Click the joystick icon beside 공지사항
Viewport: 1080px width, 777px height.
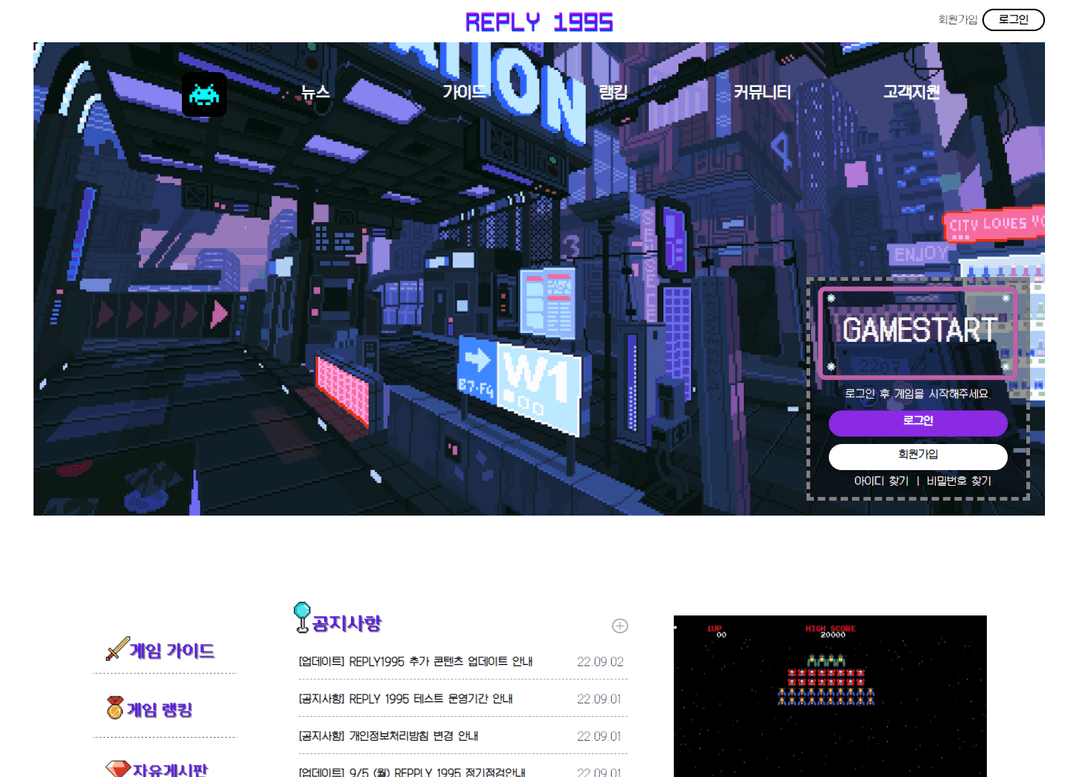point(302,617)
